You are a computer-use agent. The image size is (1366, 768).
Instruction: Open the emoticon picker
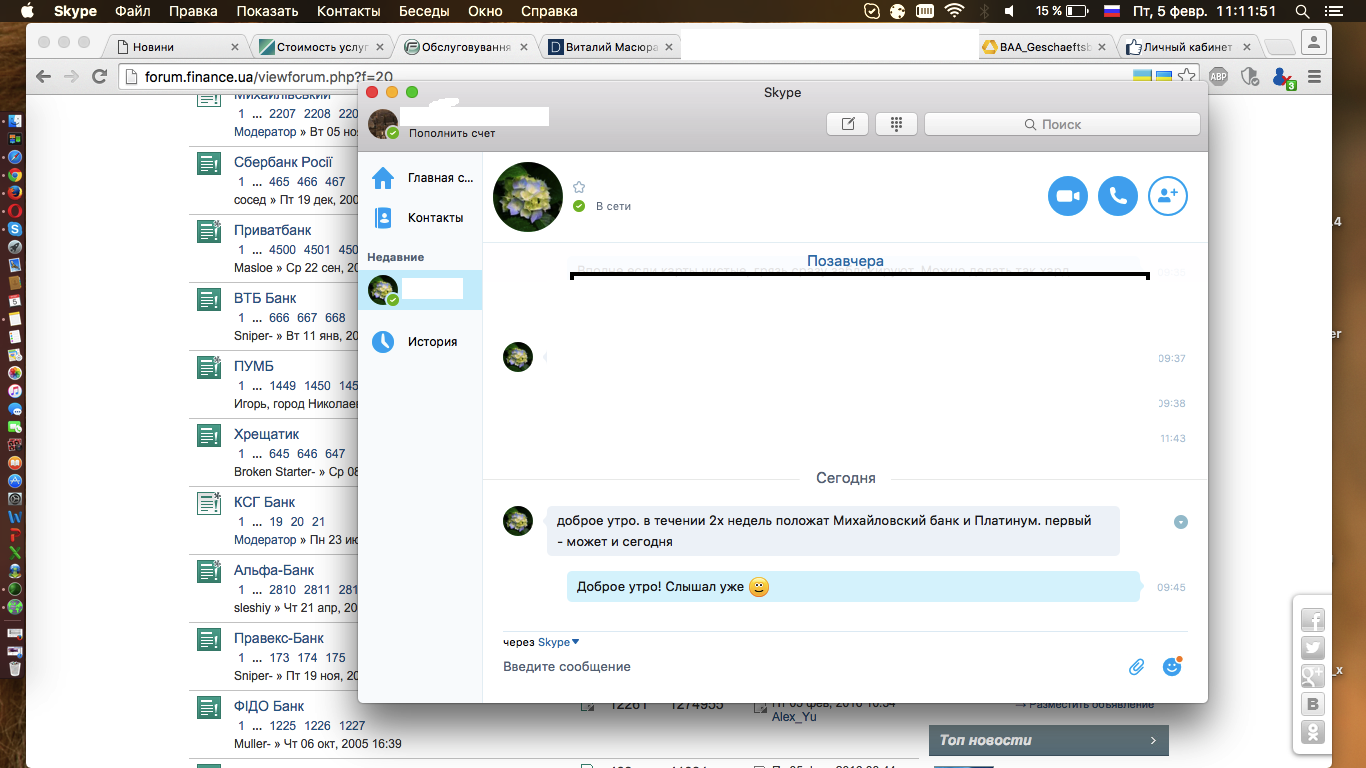click(1172, 666)
